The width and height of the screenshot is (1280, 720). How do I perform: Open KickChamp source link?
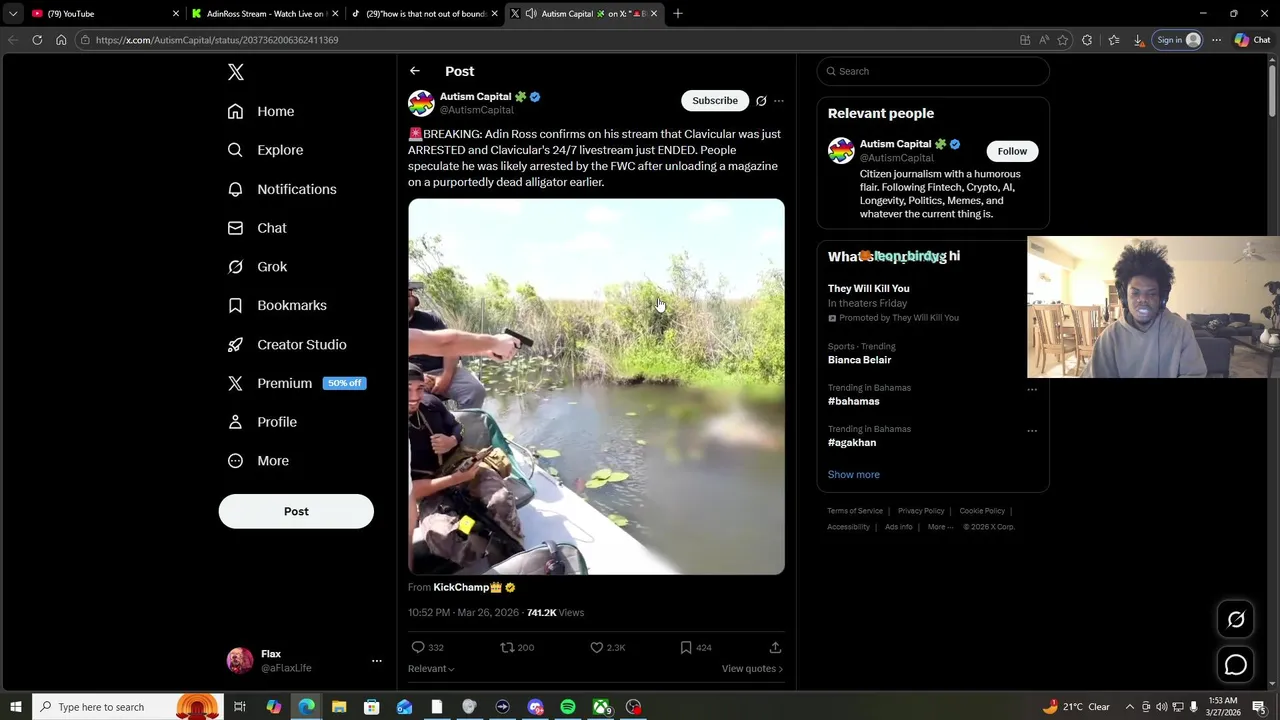[x=474, y=587]
